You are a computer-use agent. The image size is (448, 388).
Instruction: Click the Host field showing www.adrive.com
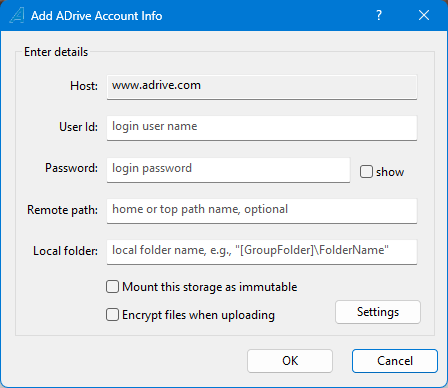262,87
